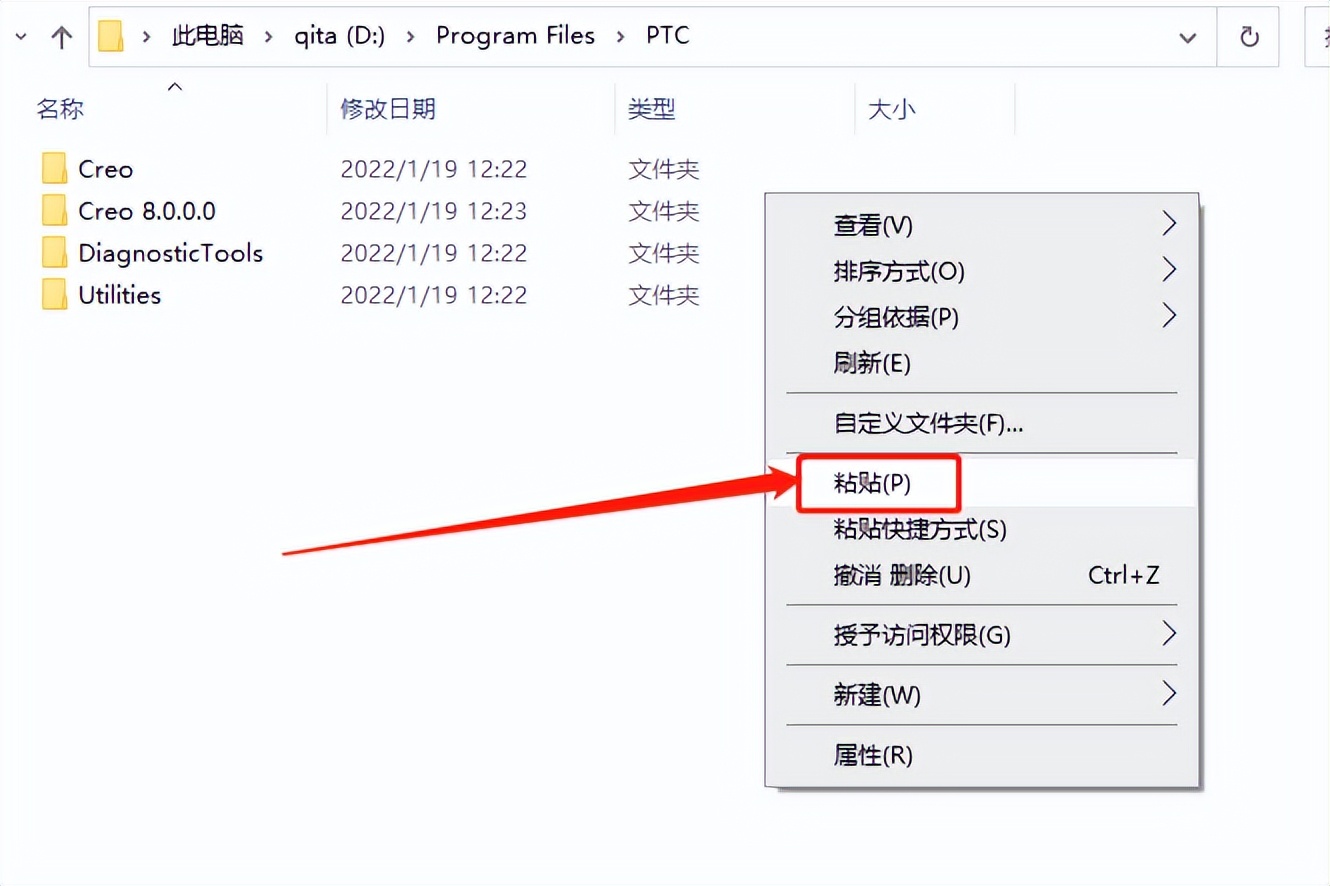The height and width of the screenshot is (886, 1330).
Task: Open the address bar dropdown arrow
Action: pos(1188,38)
